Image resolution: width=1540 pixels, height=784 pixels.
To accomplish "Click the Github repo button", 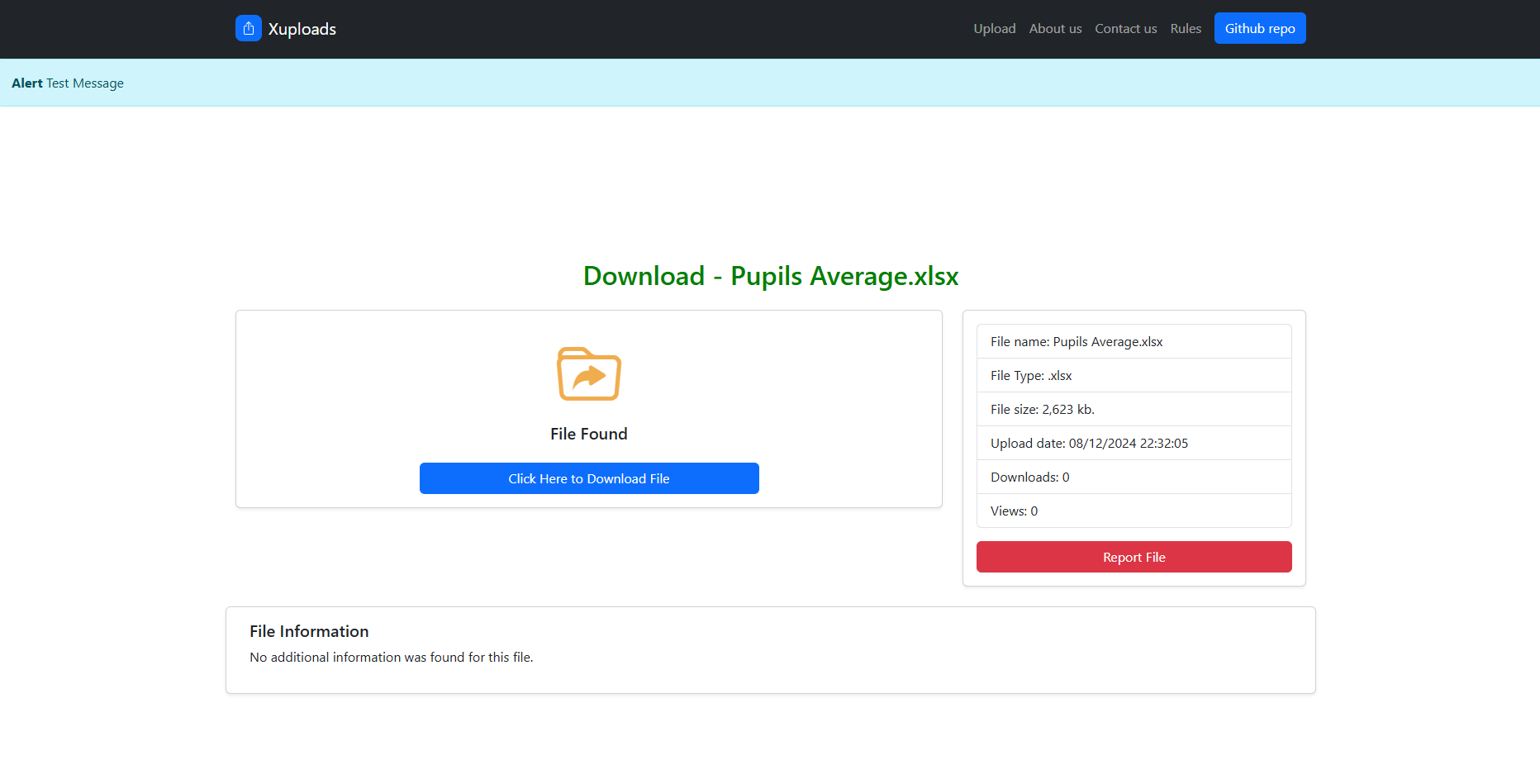I will (x=1259, y=28).
